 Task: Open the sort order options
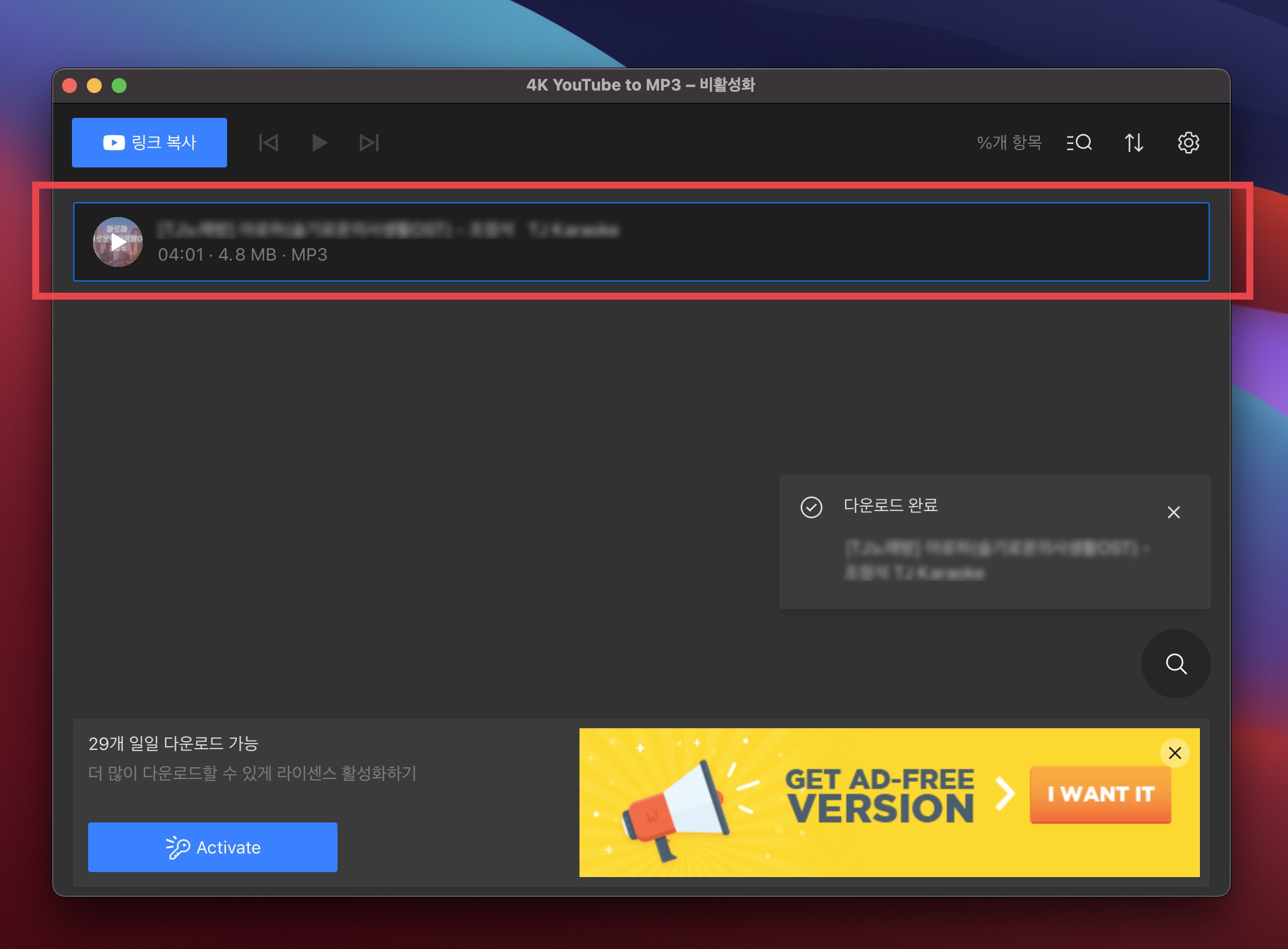[1134, 143]
